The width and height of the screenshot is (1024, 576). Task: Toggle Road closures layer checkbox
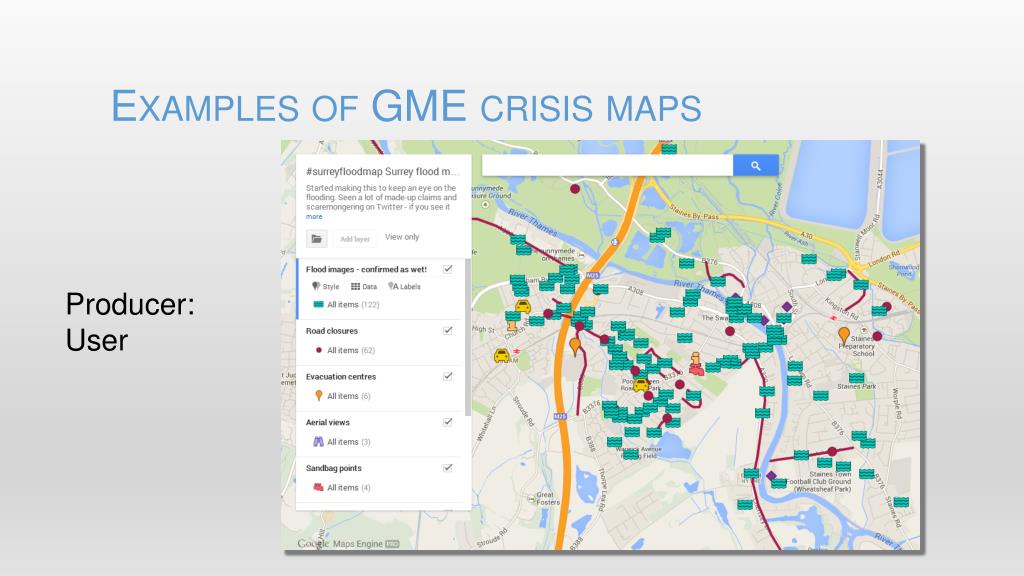coord(448,330)
